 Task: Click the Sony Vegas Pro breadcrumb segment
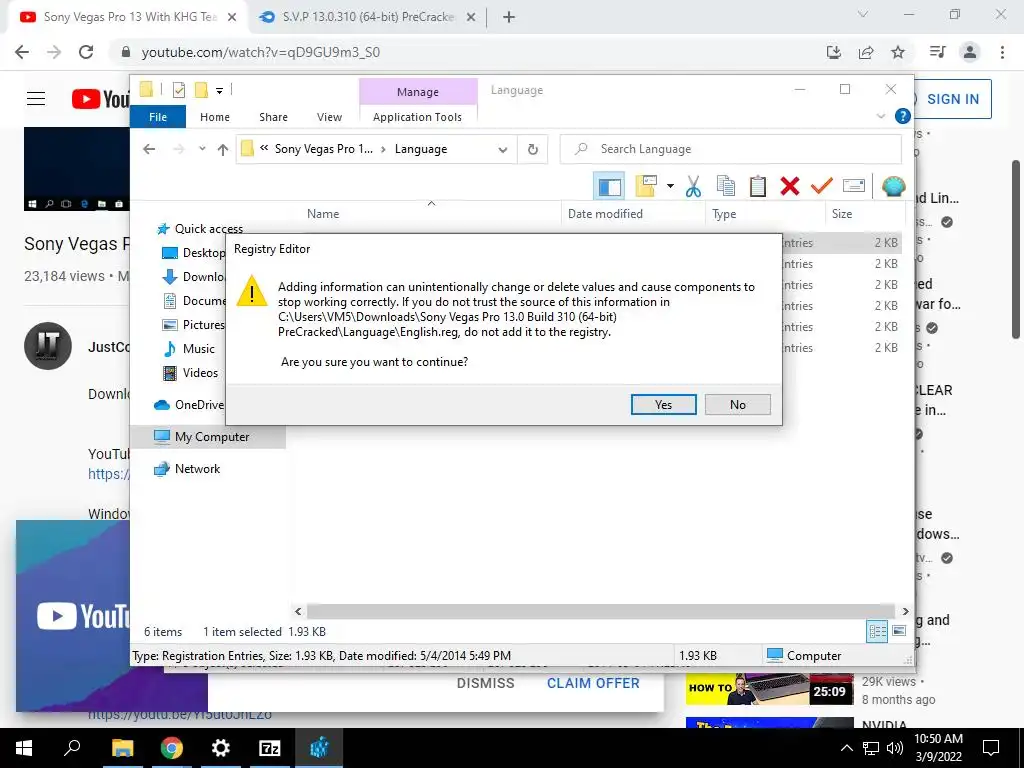point(324,149)
